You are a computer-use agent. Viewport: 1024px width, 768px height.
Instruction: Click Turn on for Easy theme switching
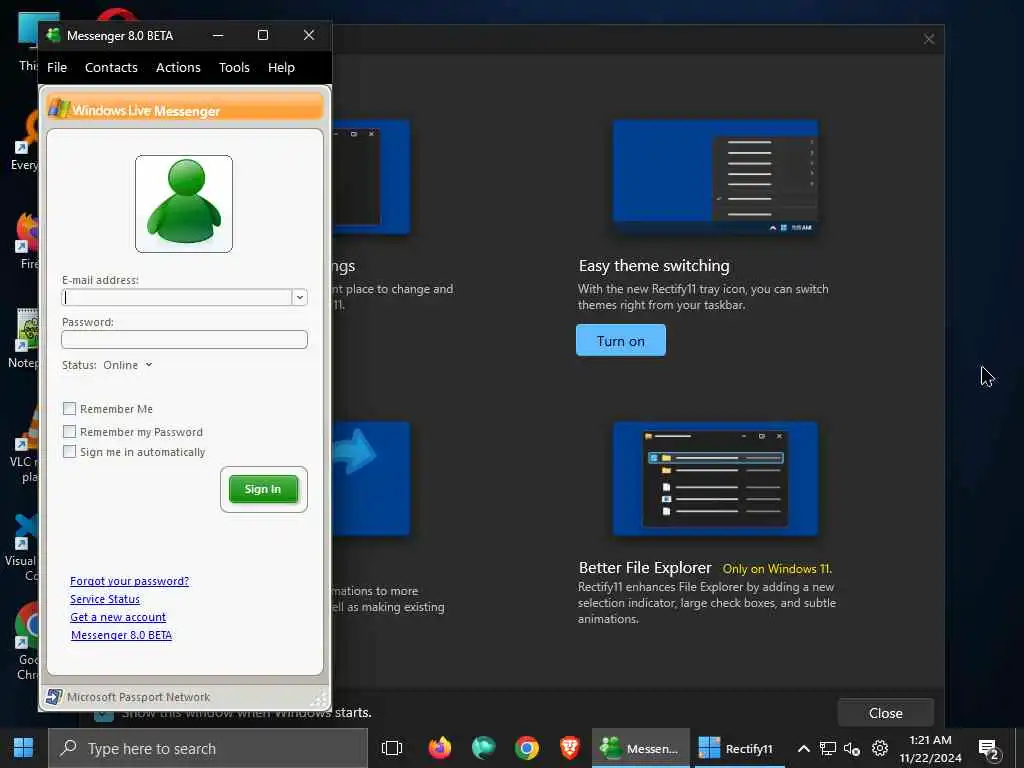pos(620,340)
